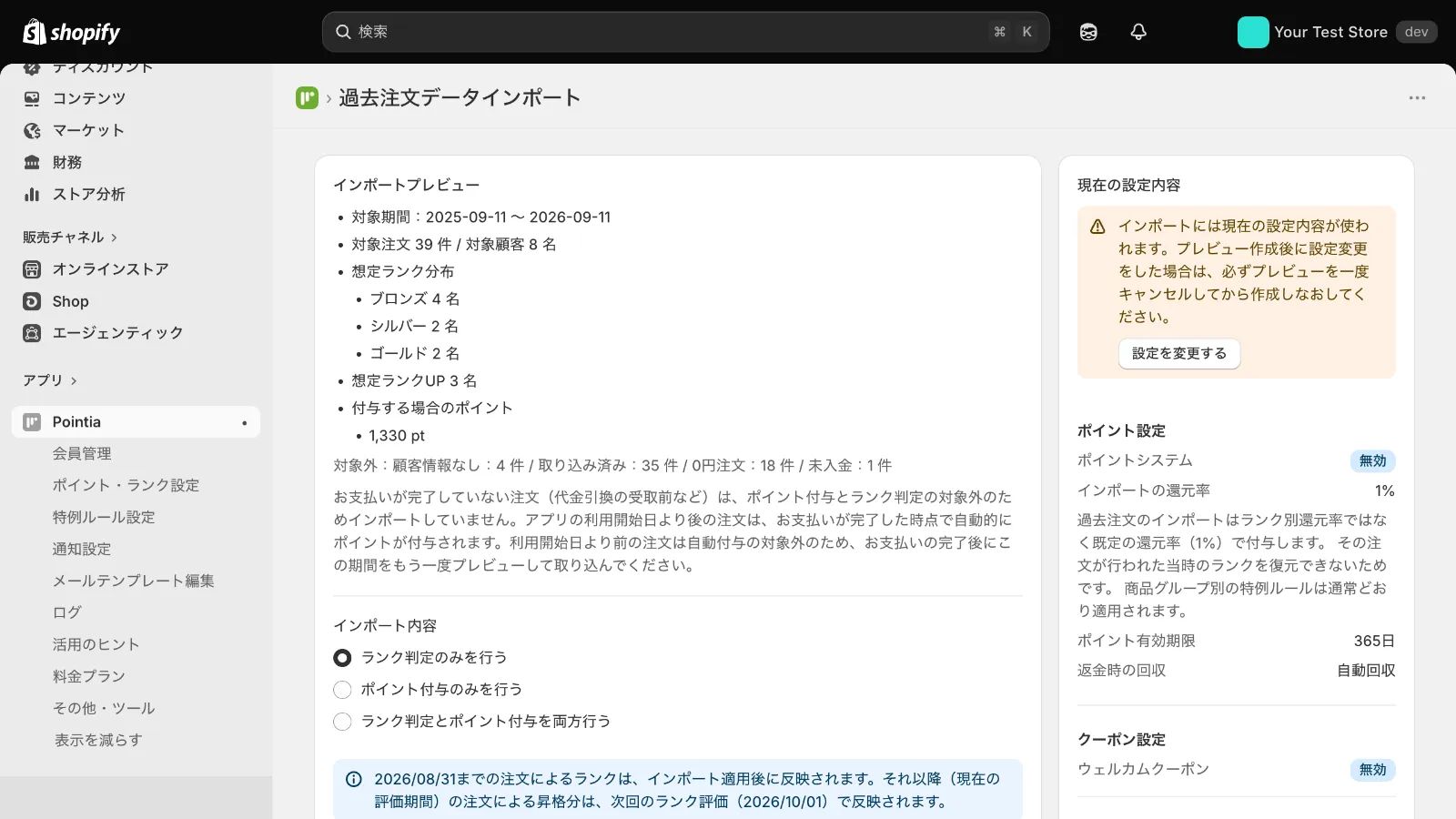Image resolution: width=1456 pixels, height=819 pixels.
Task: Click the Finance (財務) bank icon
Action: pos(32,162)
